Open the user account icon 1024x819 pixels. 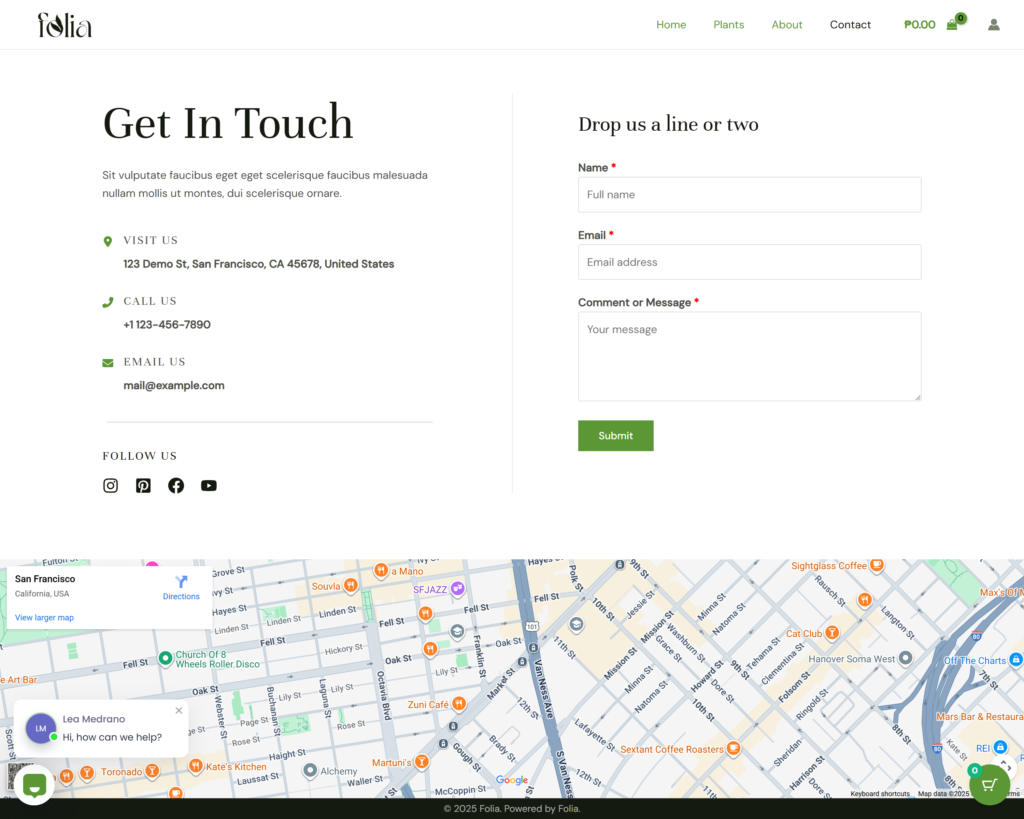point(993,25)
